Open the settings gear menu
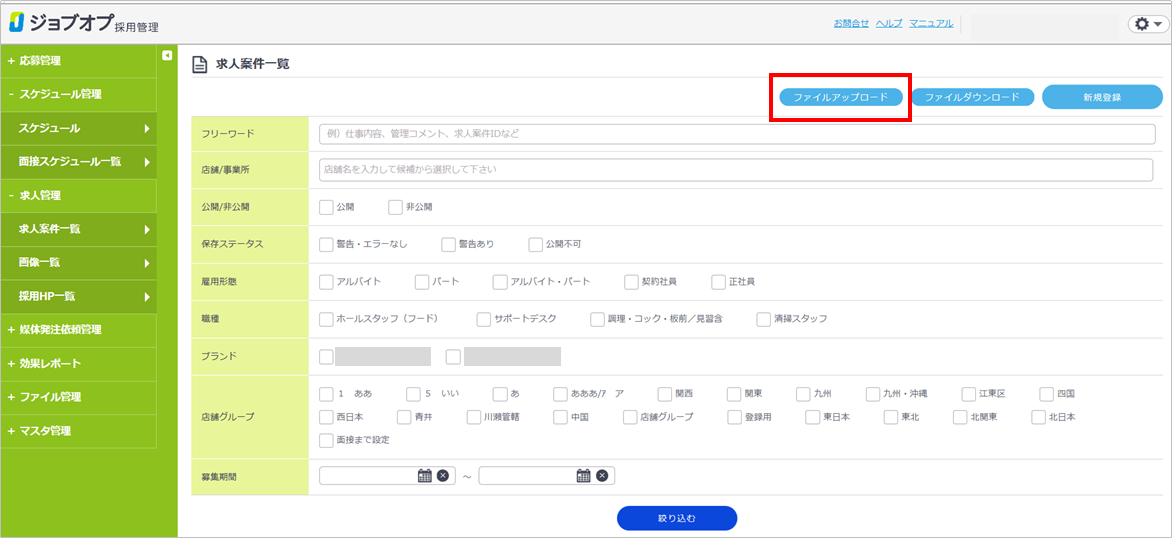Viewport: 1172px width, 538px height. pyautogui.click(x=1144, y=24)
